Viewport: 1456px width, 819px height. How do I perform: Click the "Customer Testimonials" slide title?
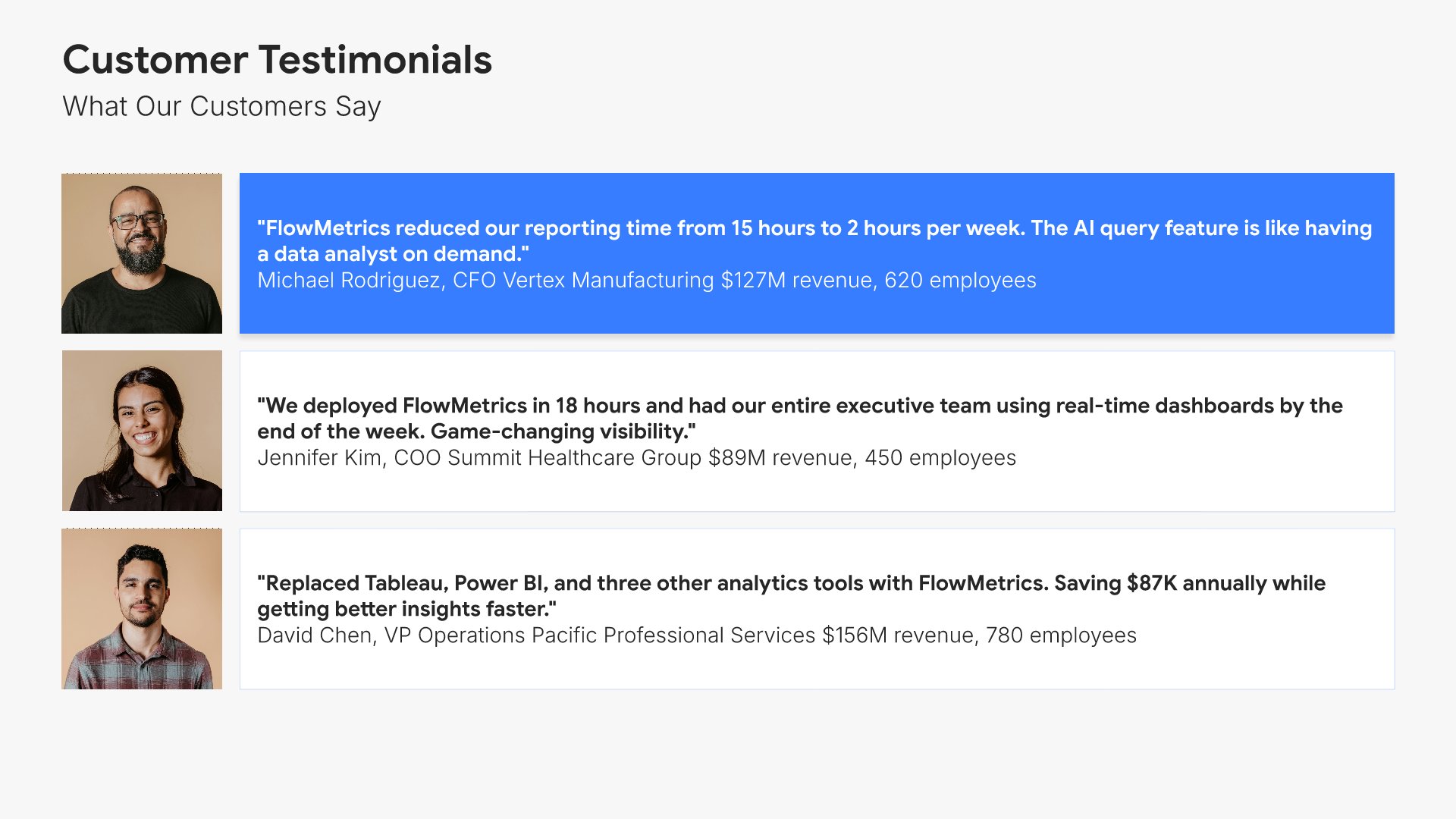(277, 60)
